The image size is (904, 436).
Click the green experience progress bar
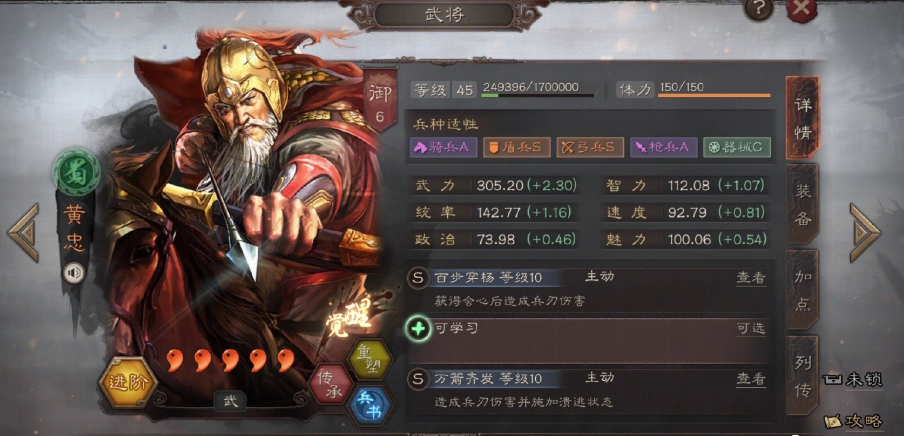(538, 96)
